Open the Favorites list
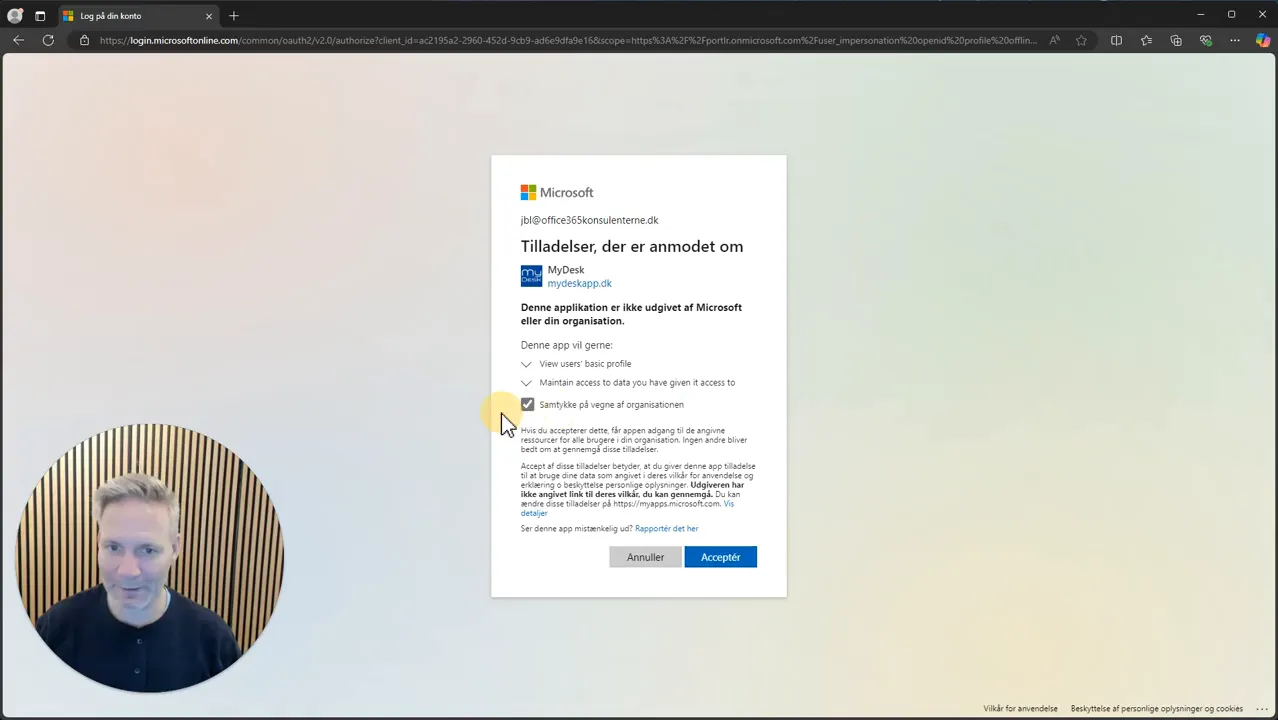The image size is (1278, 720). click(1146, 40)
